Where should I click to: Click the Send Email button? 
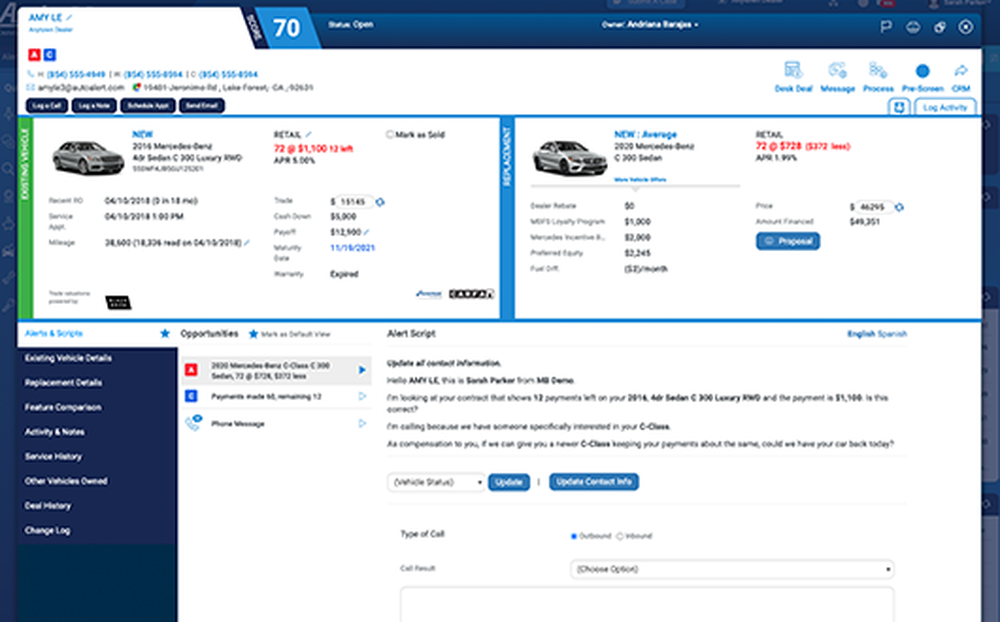(x=202, y=106)
